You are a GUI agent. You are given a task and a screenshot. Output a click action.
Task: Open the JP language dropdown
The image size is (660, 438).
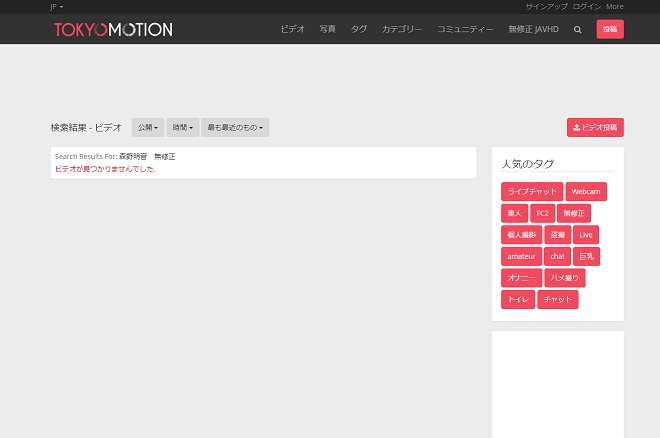coord(56,6)
